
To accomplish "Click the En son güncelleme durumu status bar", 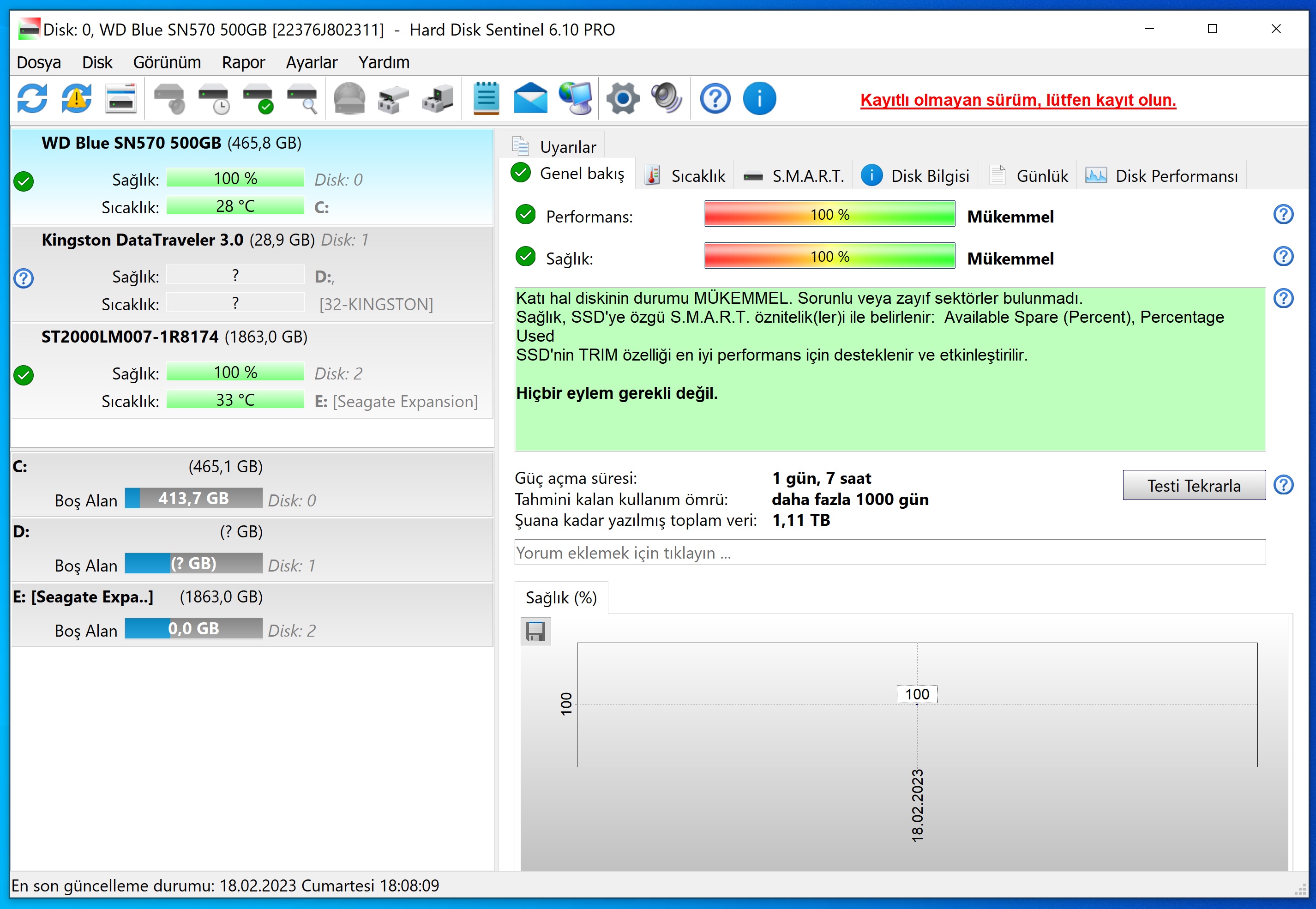I will point(226,885).
